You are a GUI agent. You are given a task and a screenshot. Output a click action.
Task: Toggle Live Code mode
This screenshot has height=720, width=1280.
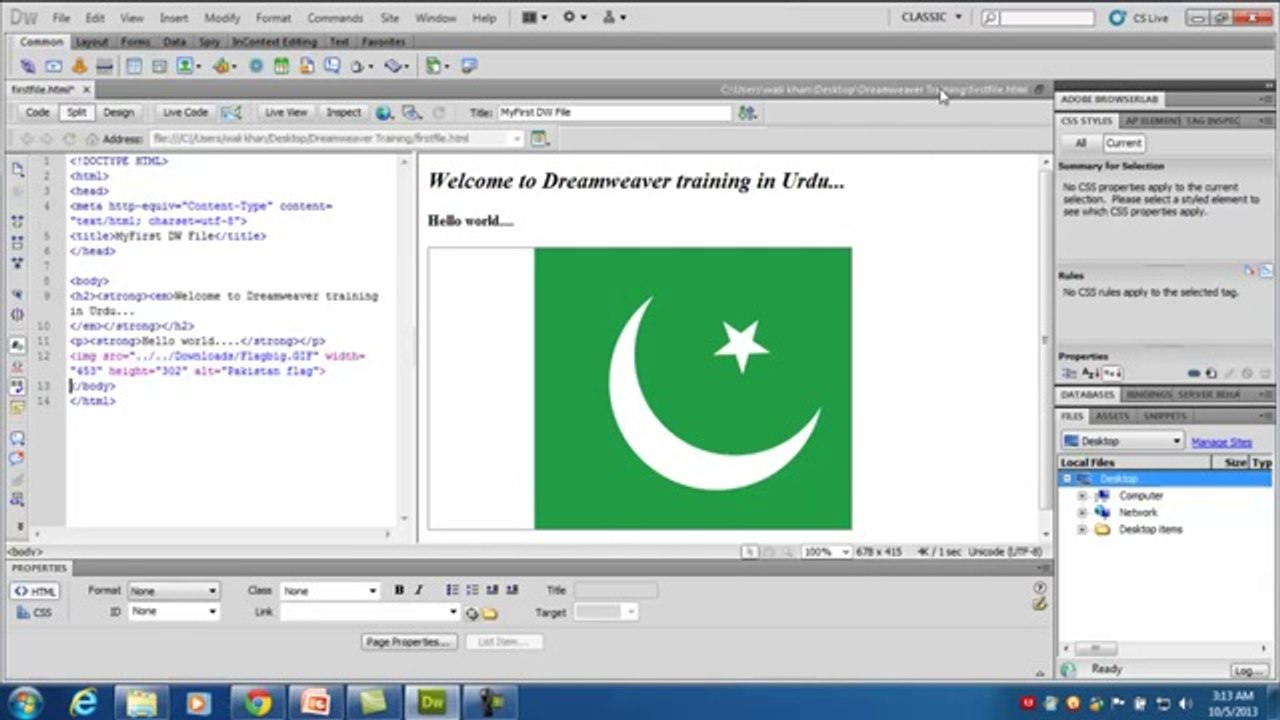[185, 113]
